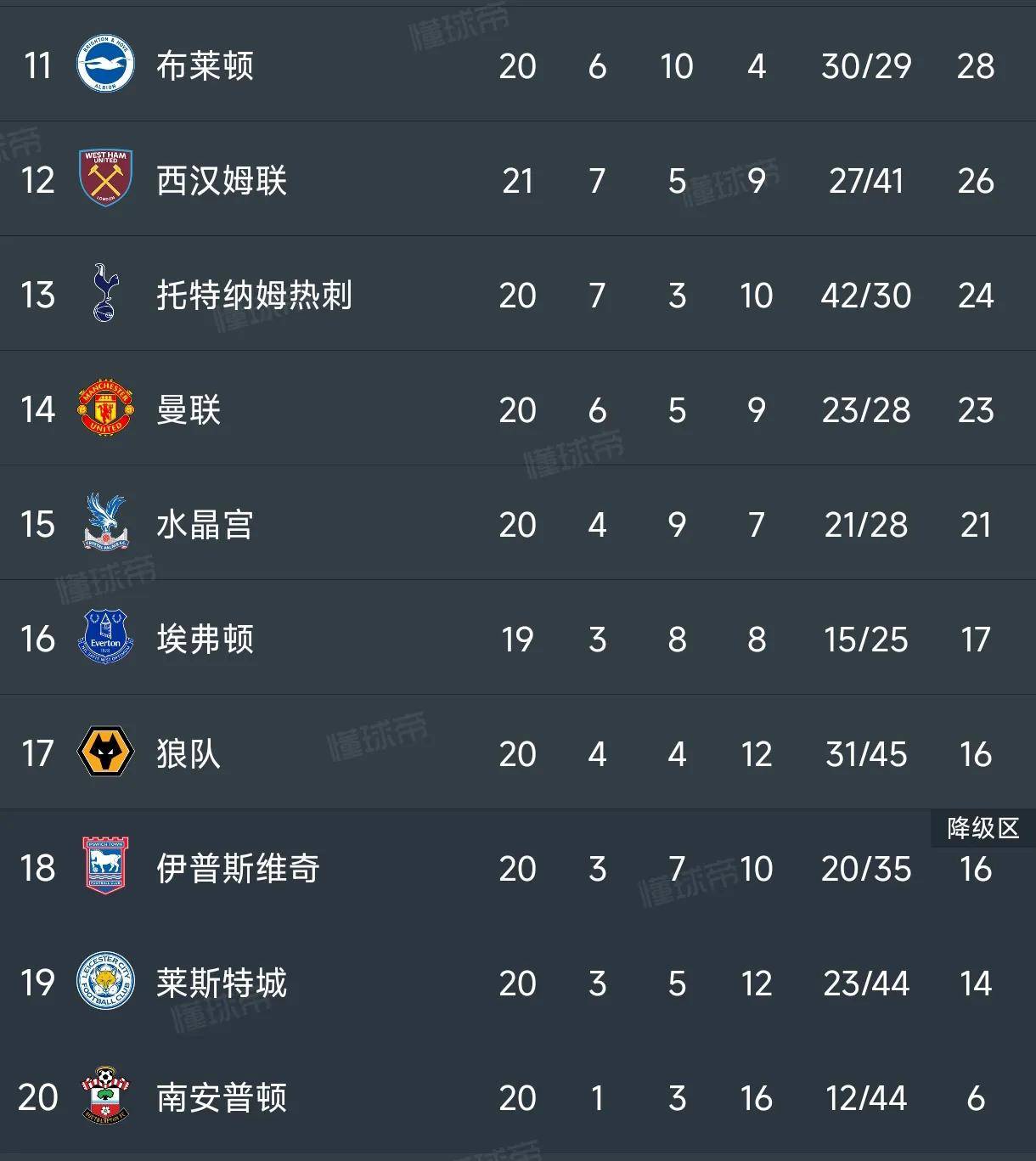Open the Brighton club crest

105,64
